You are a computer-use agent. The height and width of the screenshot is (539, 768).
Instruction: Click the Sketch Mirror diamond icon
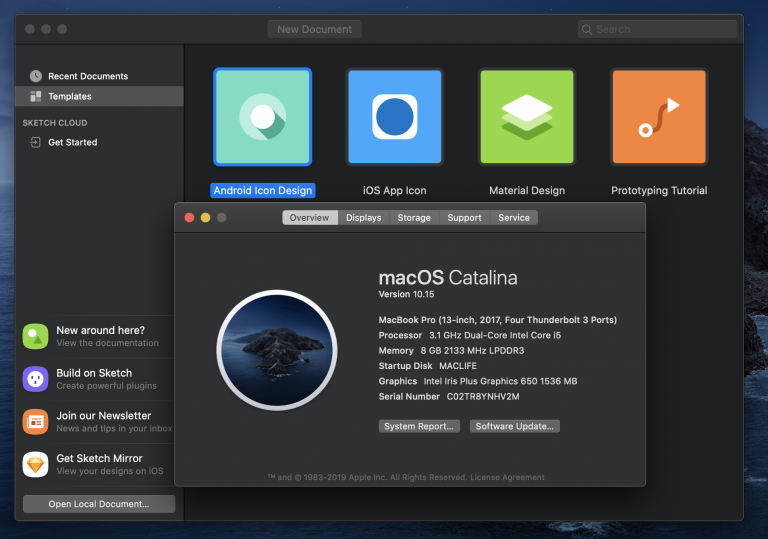[x=35, y=464]
